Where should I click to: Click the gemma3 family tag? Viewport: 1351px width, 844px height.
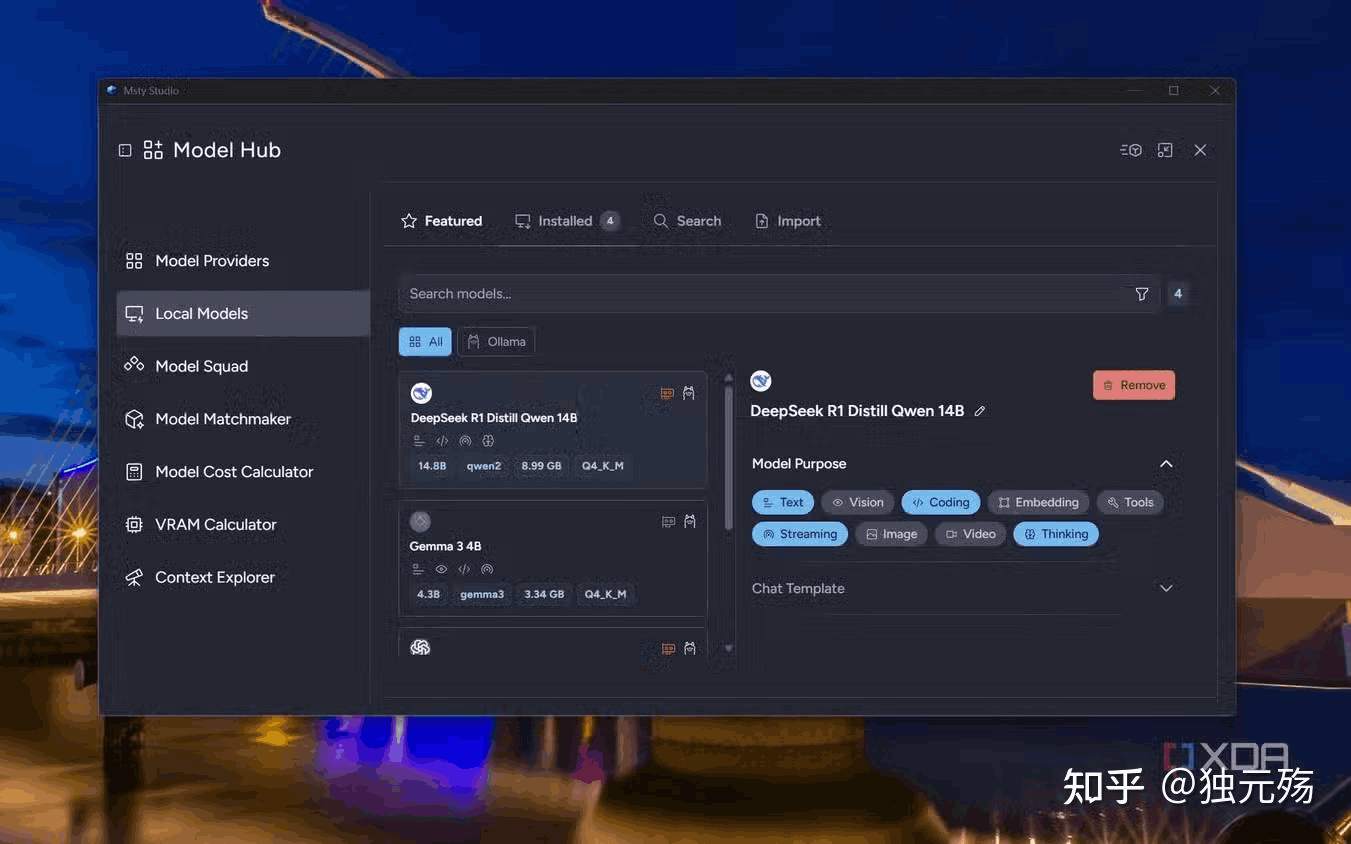tap(482, 594)
